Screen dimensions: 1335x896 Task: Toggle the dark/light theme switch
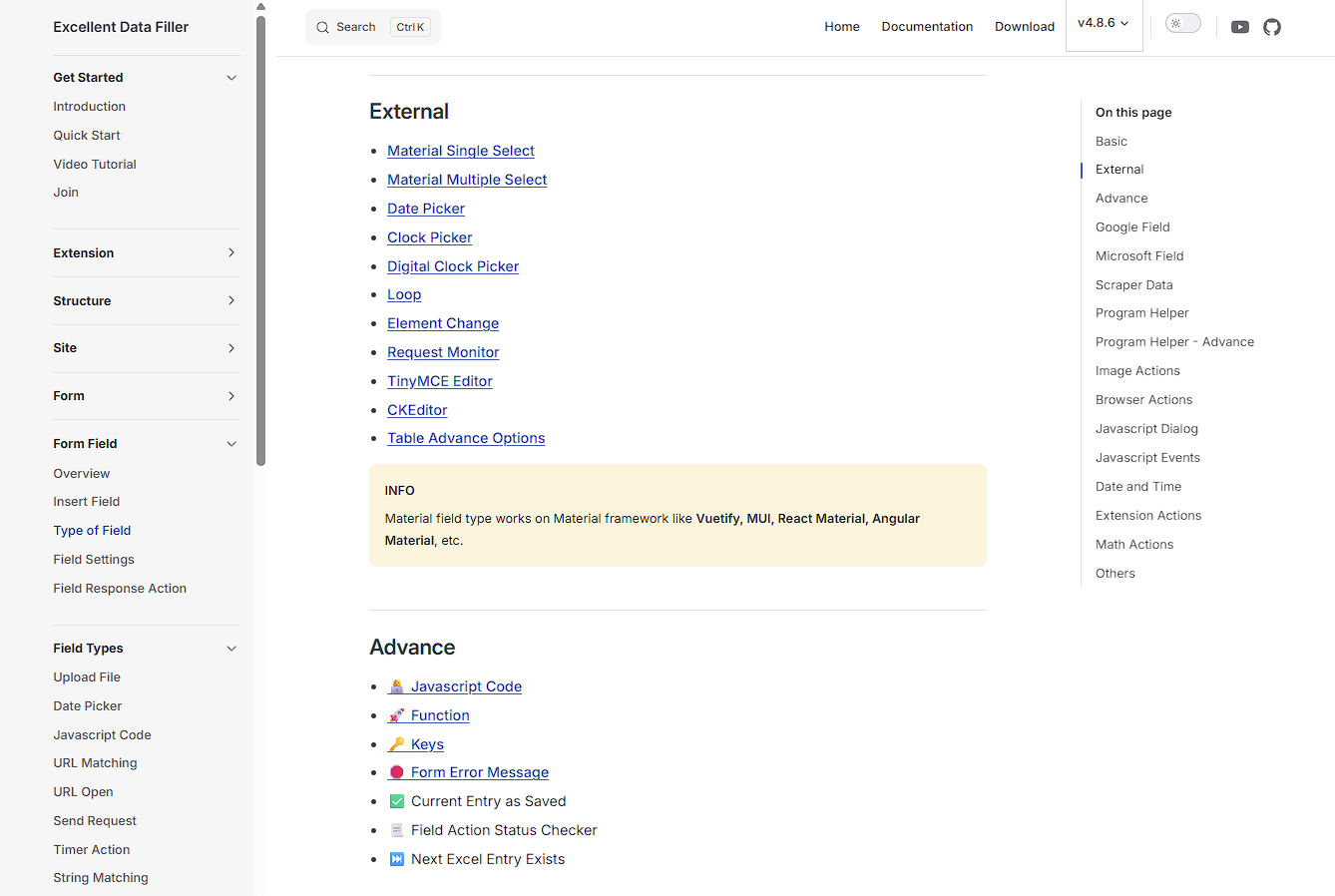pyautogui.click(x=1182, y=24)
